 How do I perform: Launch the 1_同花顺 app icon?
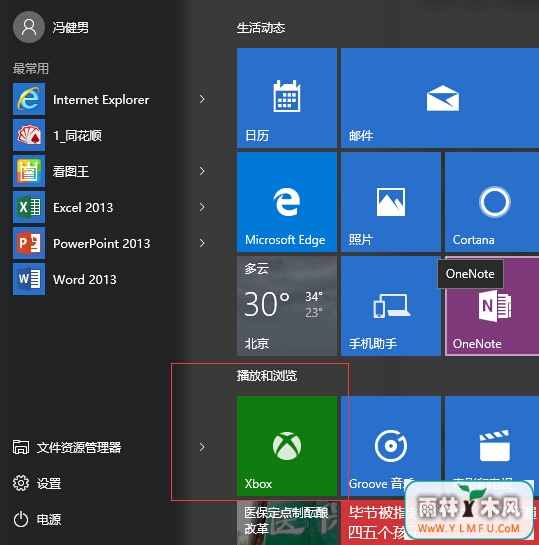click(x=29, y=135)
